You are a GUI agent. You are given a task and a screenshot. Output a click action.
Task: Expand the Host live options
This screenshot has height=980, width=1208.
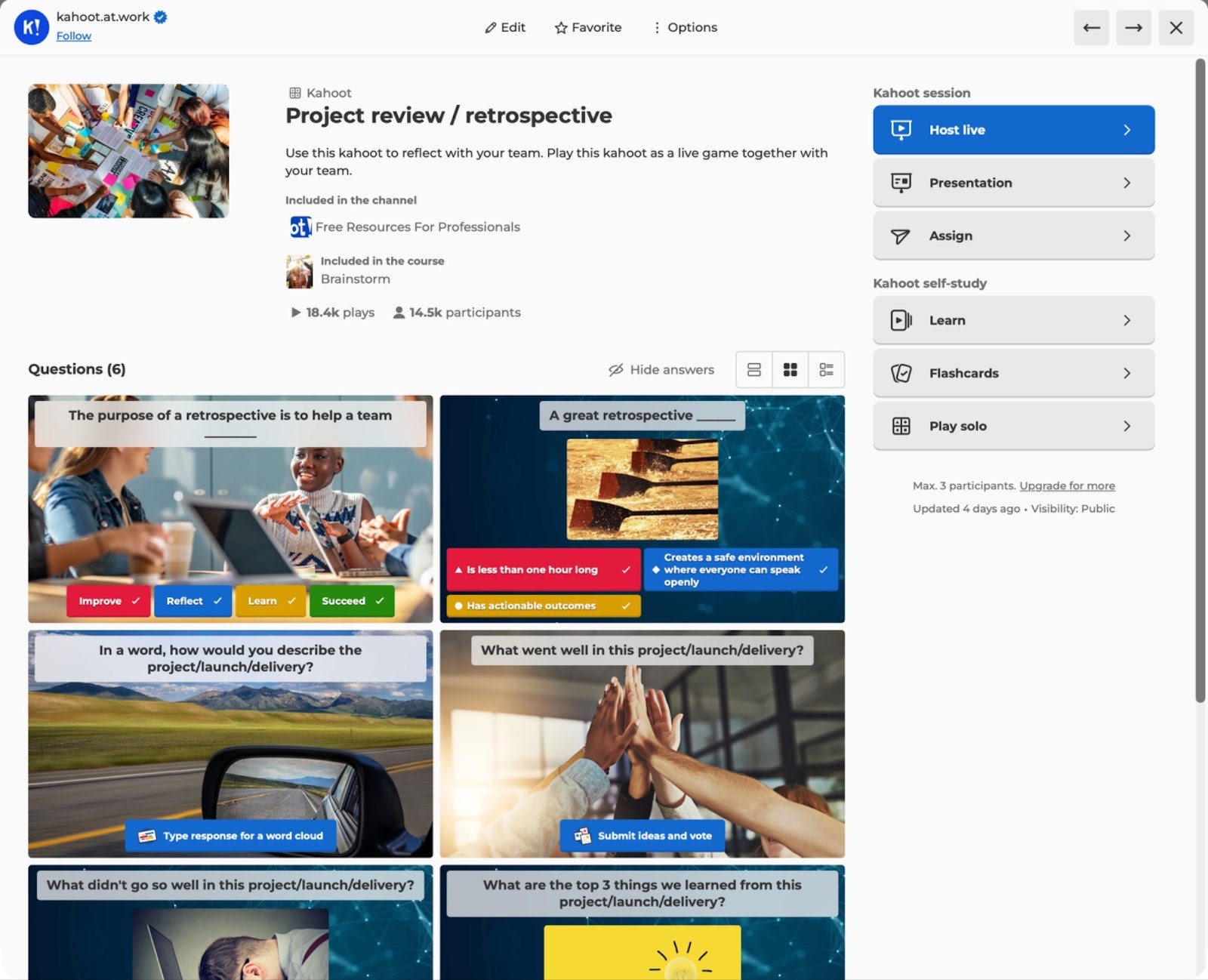(1127, 129)
